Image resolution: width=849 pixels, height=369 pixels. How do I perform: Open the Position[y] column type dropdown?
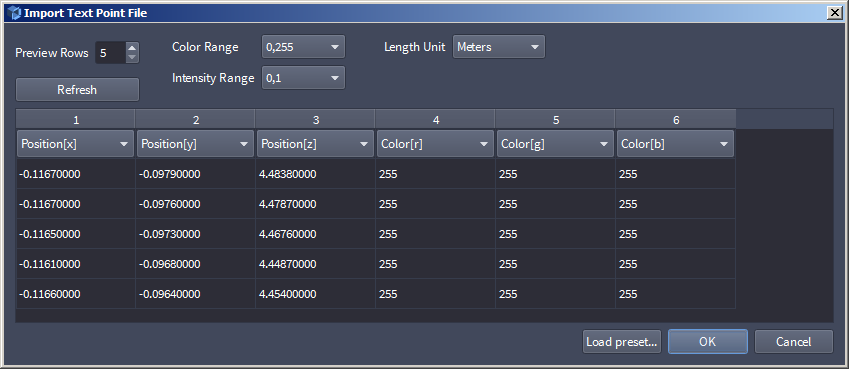tap(195, 144)
